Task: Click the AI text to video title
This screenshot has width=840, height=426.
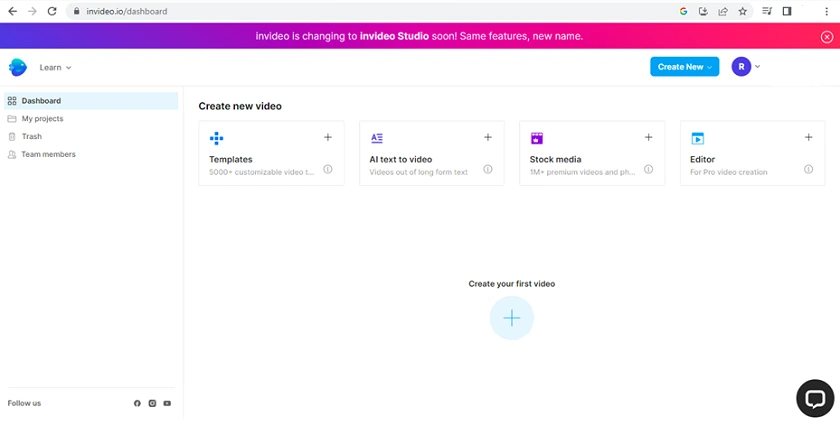Action: tap(401, 159)
